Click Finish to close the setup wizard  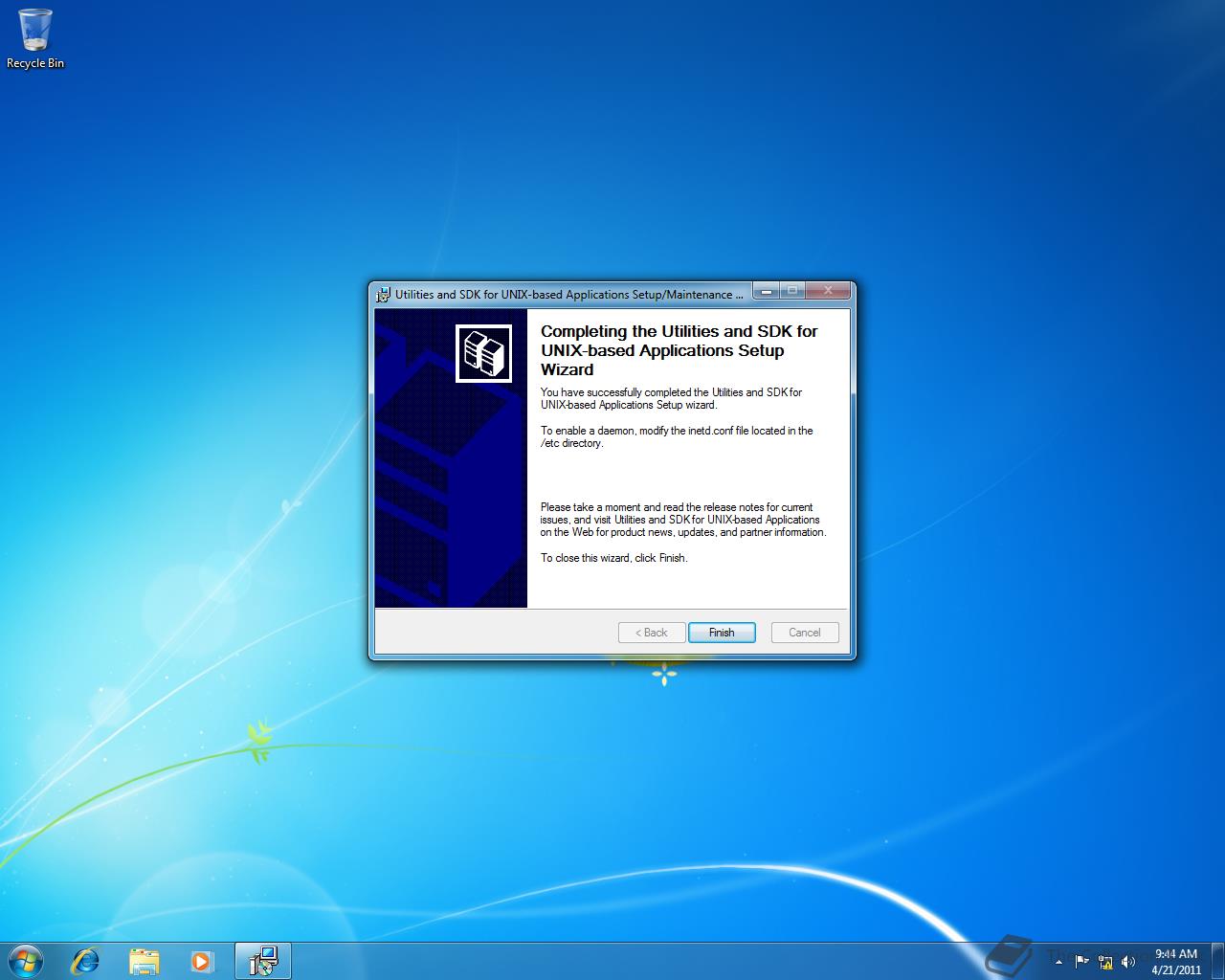[x=722, y=633]
